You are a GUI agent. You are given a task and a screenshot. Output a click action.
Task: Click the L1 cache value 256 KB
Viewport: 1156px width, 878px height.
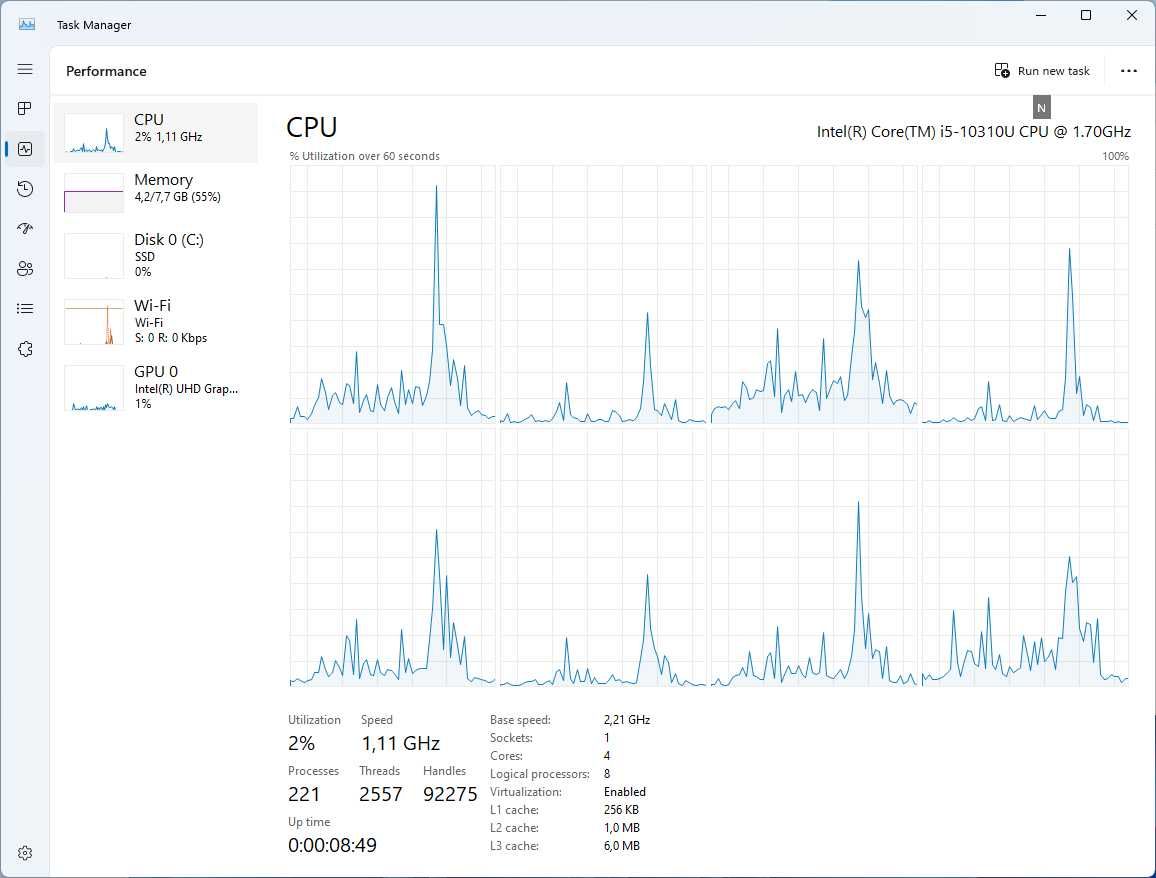[621, 809]
